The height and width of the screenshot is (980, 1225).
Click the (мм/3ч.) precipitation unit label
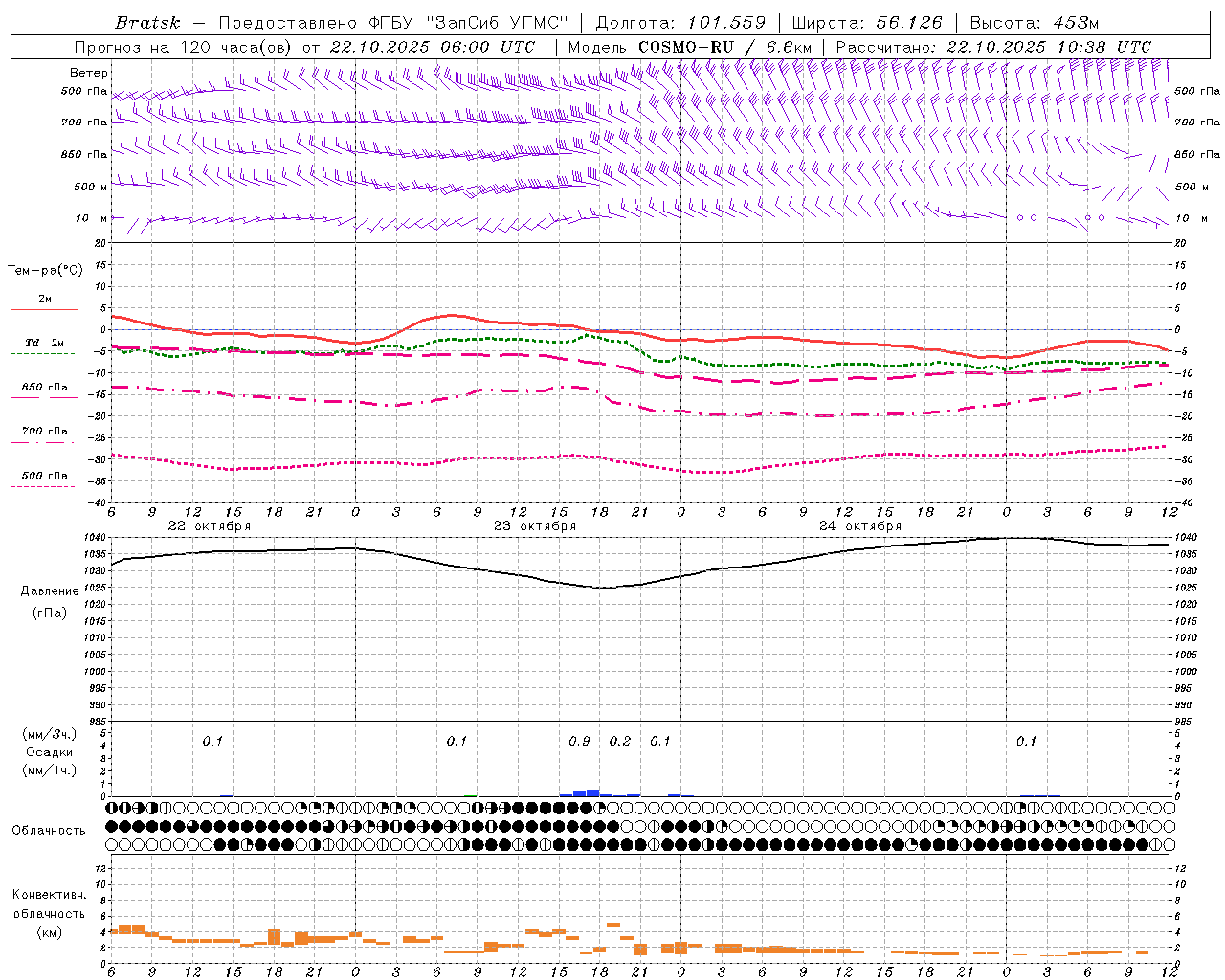tap(50, 734)
